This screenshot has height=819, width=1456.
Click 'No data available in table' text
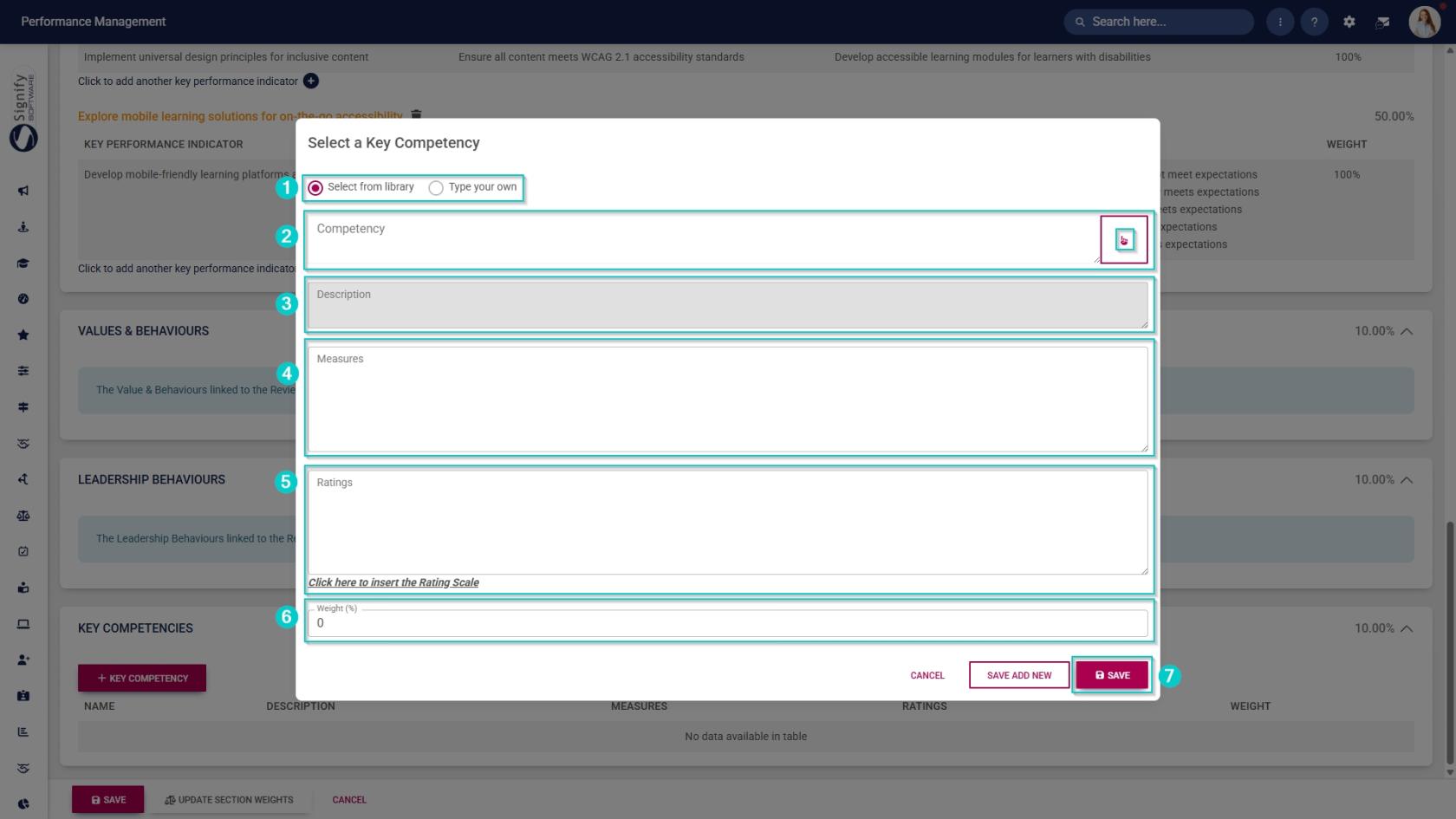click(x=745, y=737)
